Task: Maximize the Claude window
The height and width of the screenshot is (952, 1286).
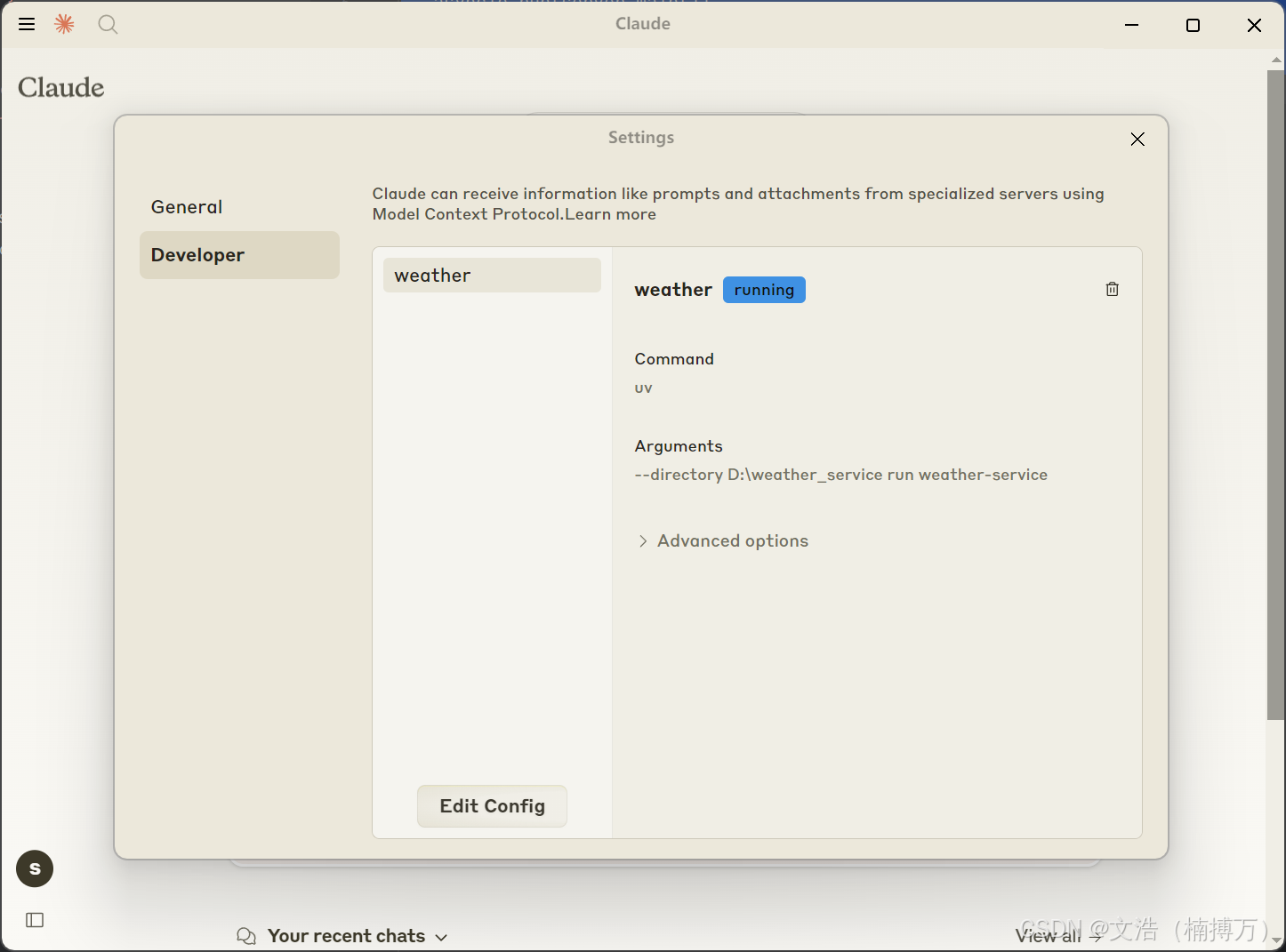Action: (x=1193, y=25)
